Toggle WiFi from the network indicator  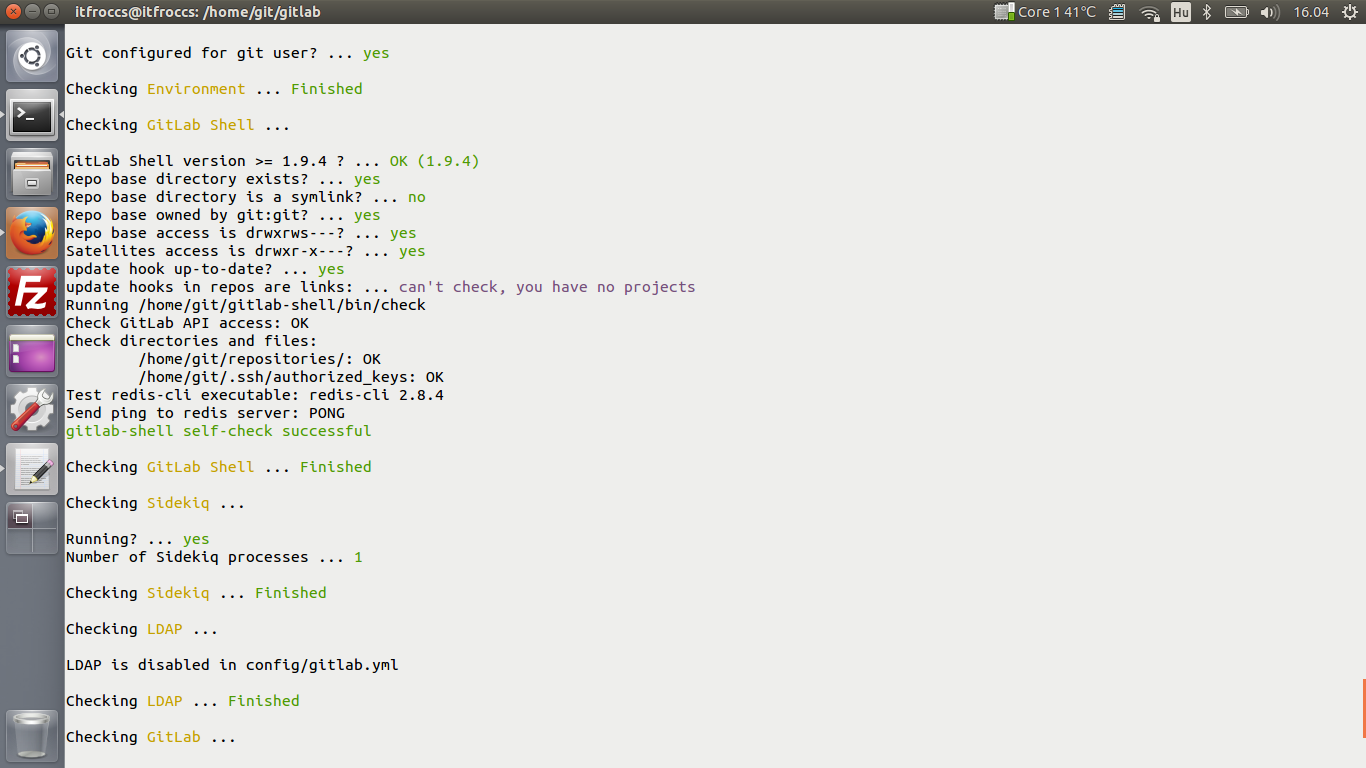(1149, 12)
